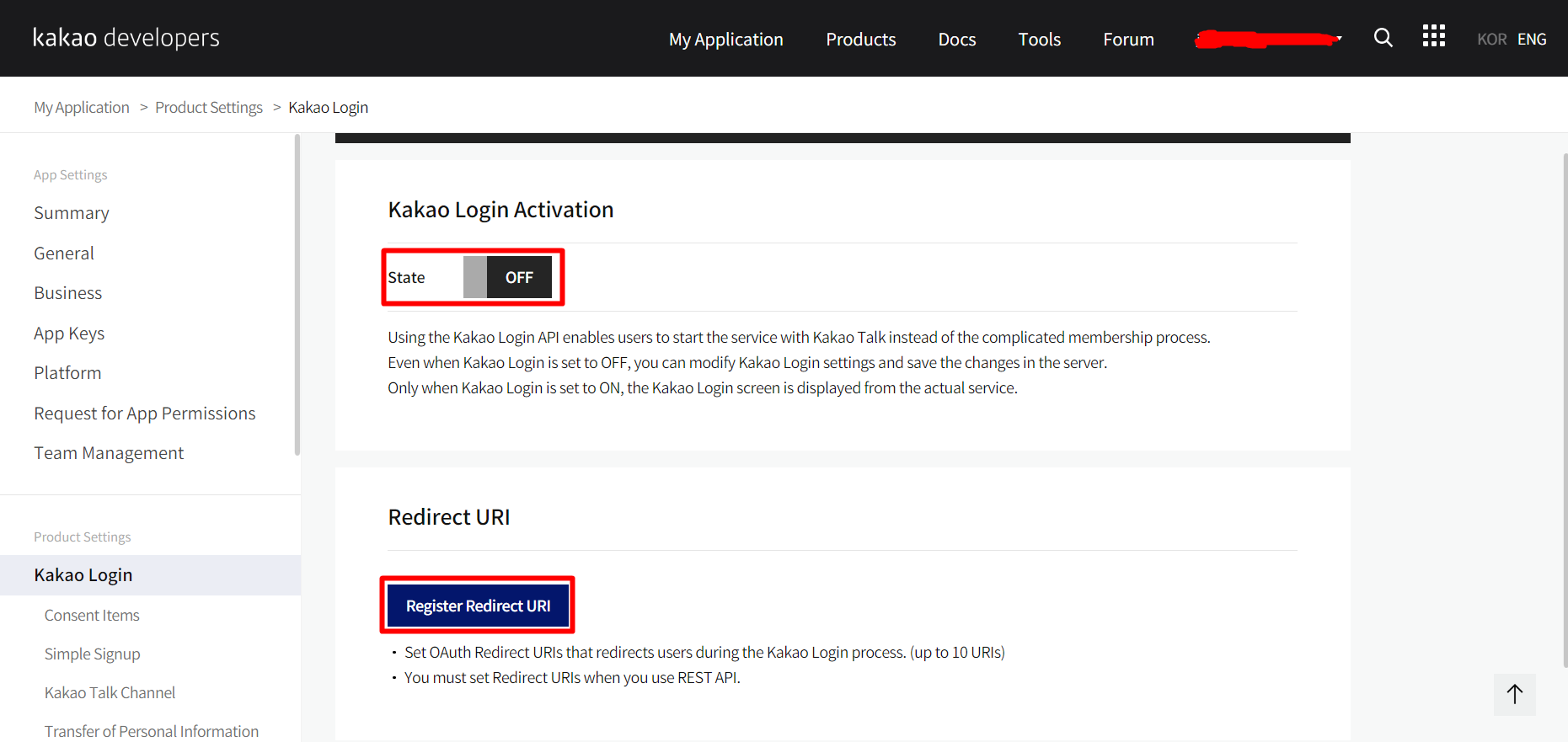Open the apps grid menu icon

point(1433,36)
